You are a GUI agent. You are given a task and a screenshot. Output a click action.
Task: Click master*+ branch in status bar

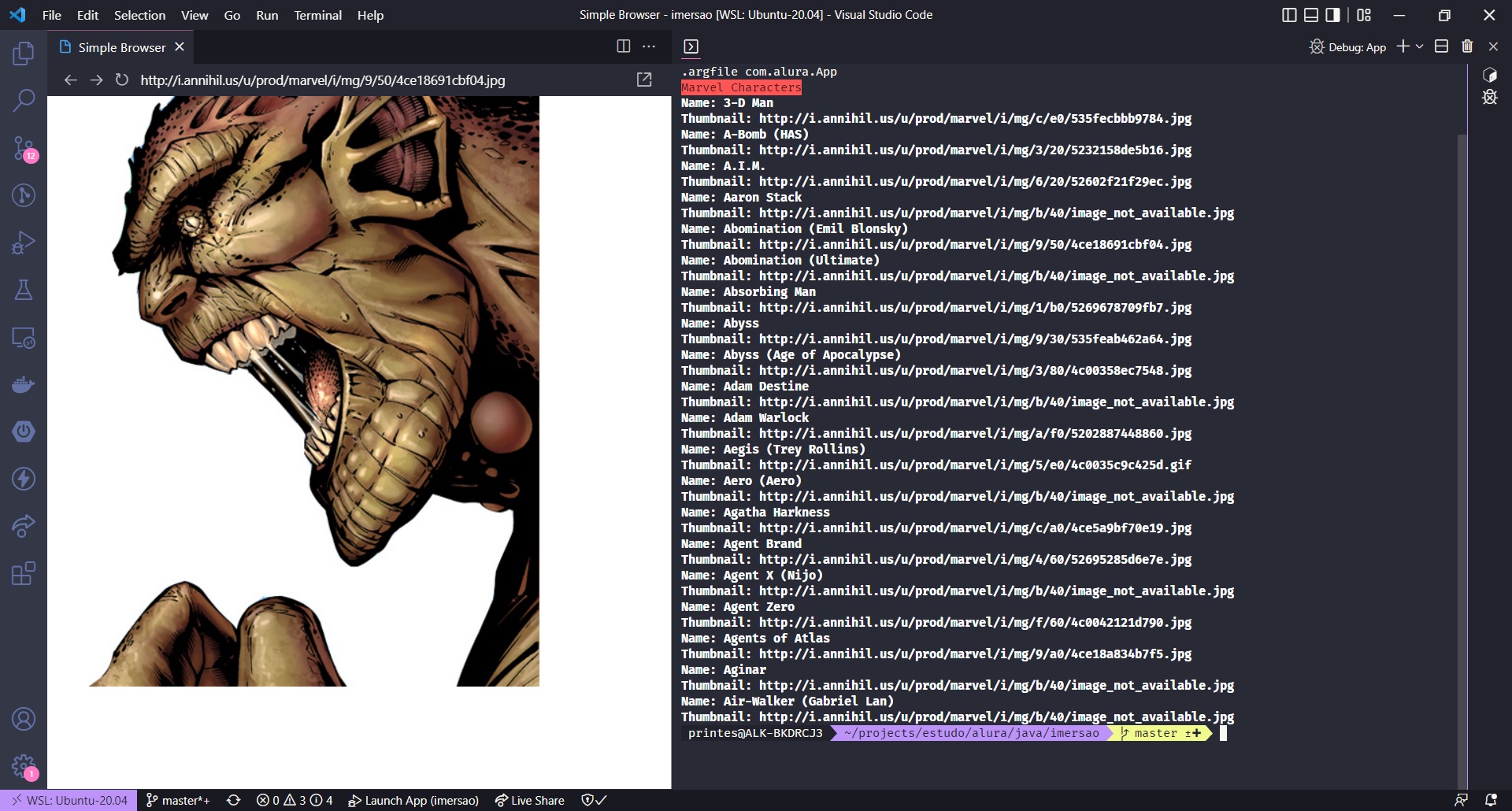[x=178, y=800]
